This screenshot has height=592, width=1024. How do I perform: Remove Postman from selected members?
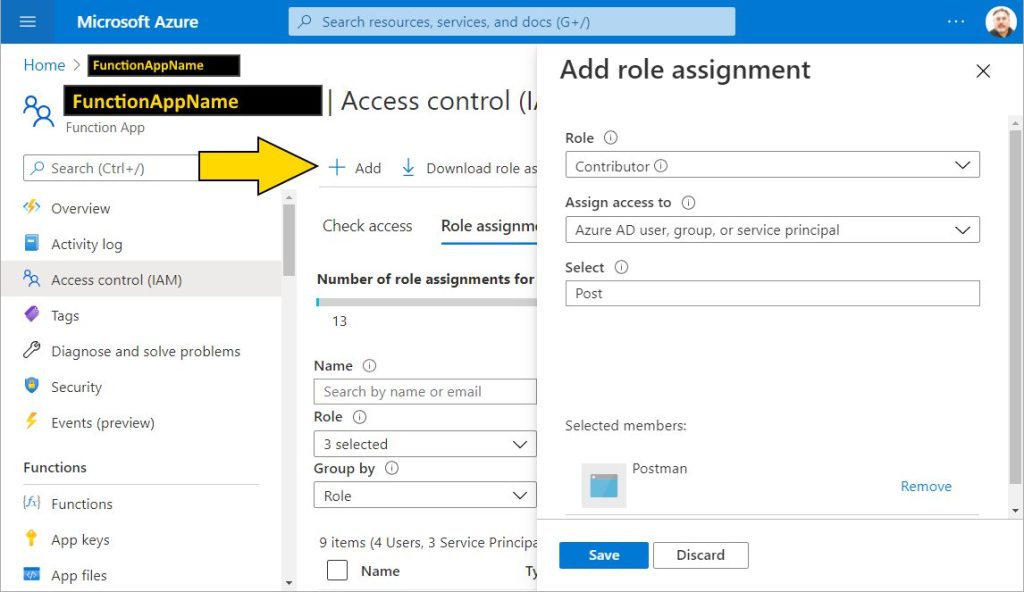(925, 486)
